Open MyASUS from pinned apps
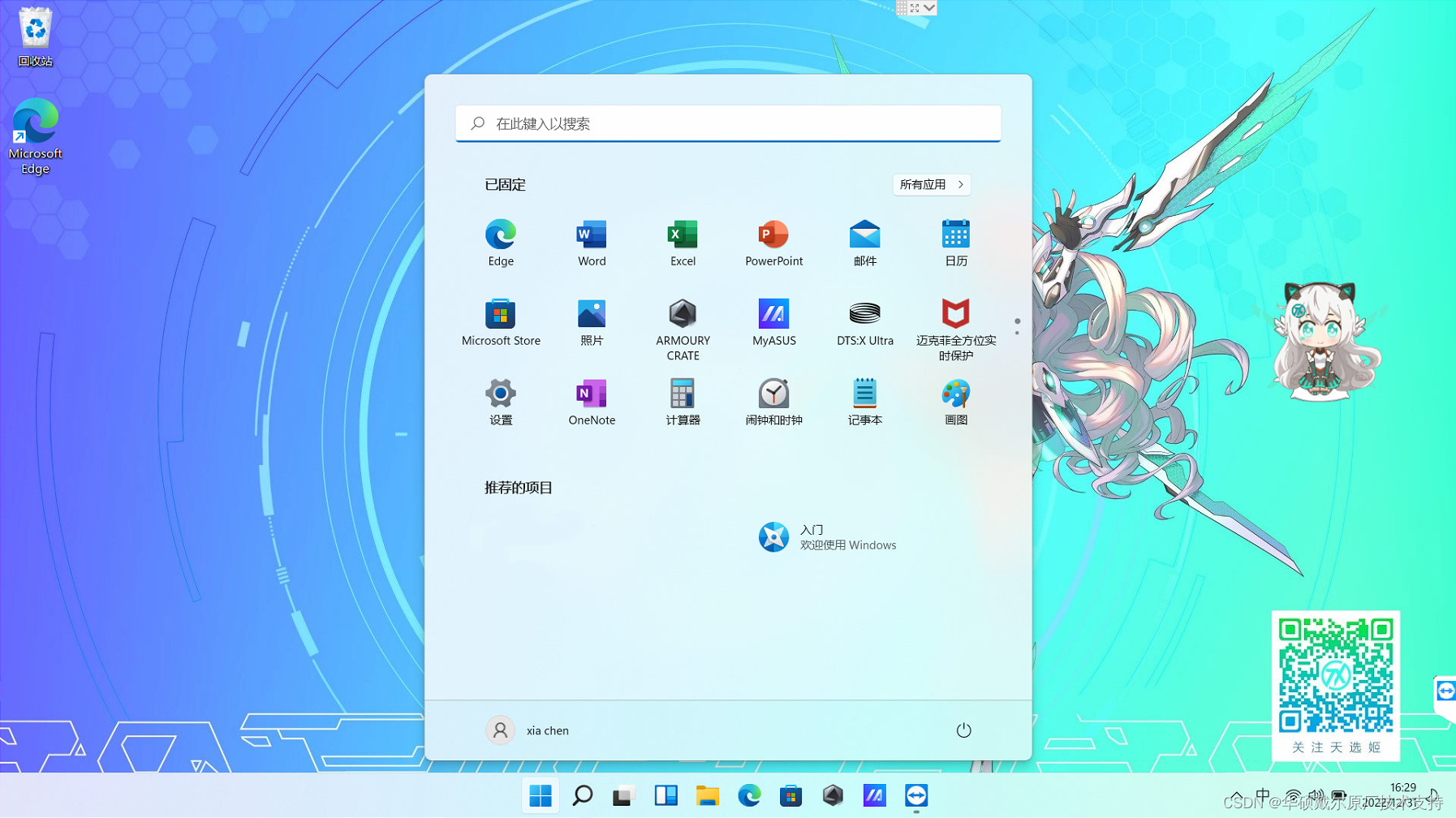1456x818 pixels. [773, 322]
